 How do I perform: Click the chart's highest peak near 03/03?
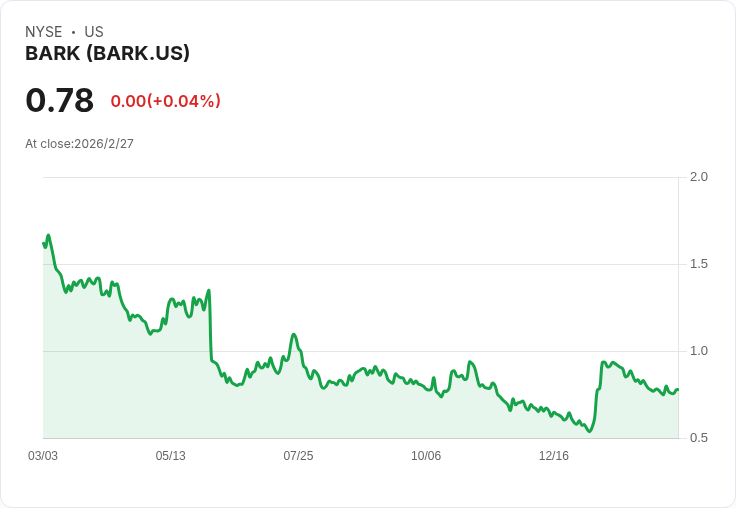coord(48,235)
